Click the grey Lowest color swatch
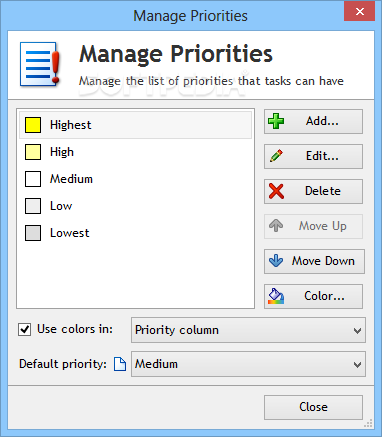 (33, 233)
